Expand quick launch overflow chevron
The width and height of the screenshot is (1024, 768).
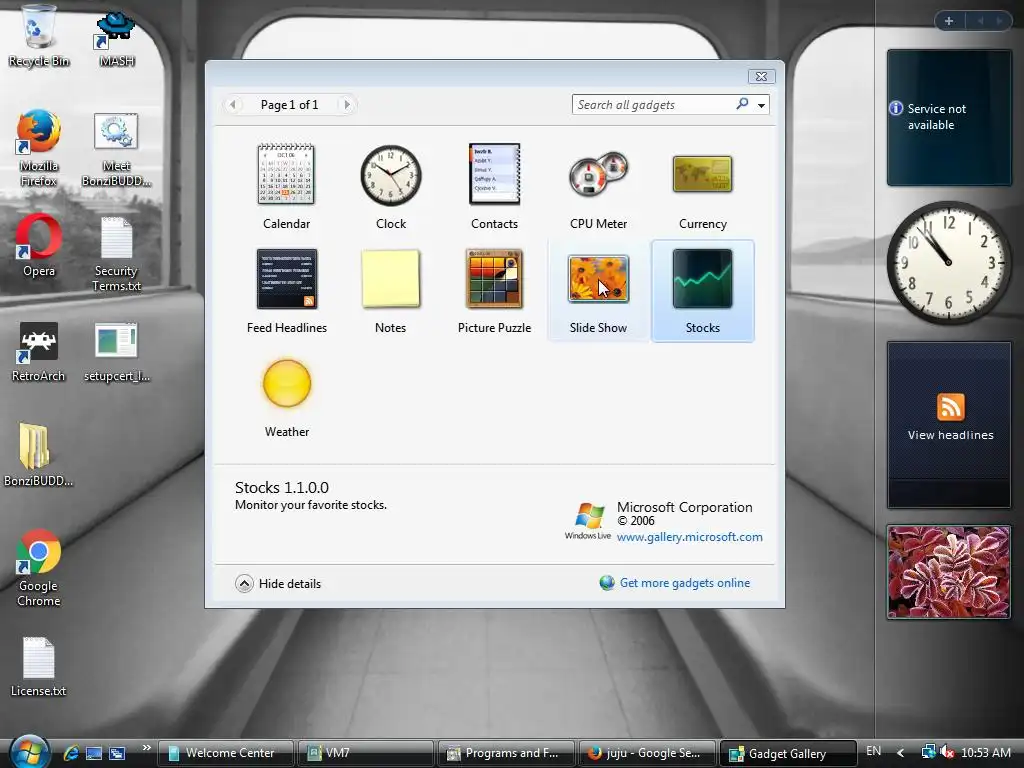coord(146,748)
